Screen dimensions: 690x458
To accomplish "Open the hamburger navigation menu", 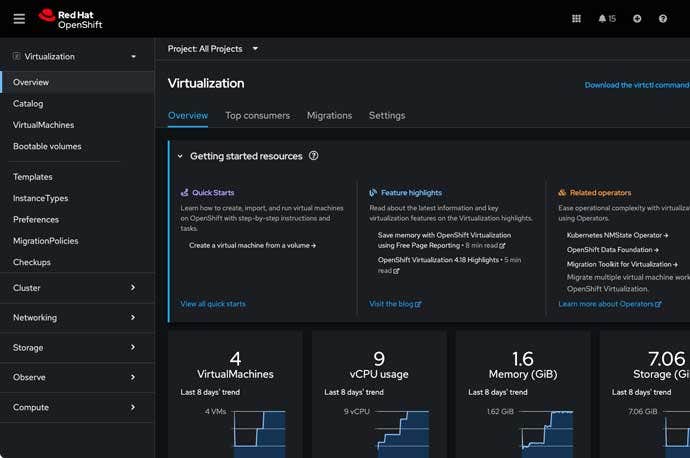I will (19, 18).
